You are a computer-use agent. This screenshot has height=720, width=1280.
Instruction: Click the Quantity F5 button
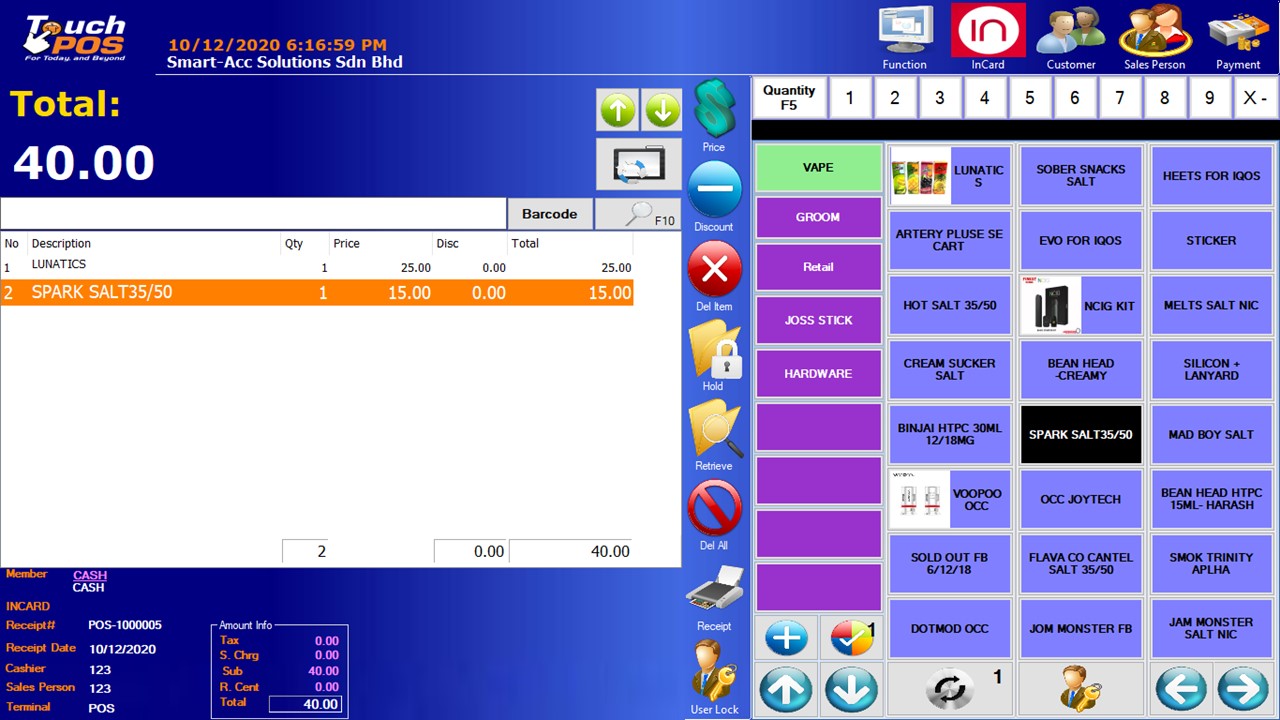[789, 98]
